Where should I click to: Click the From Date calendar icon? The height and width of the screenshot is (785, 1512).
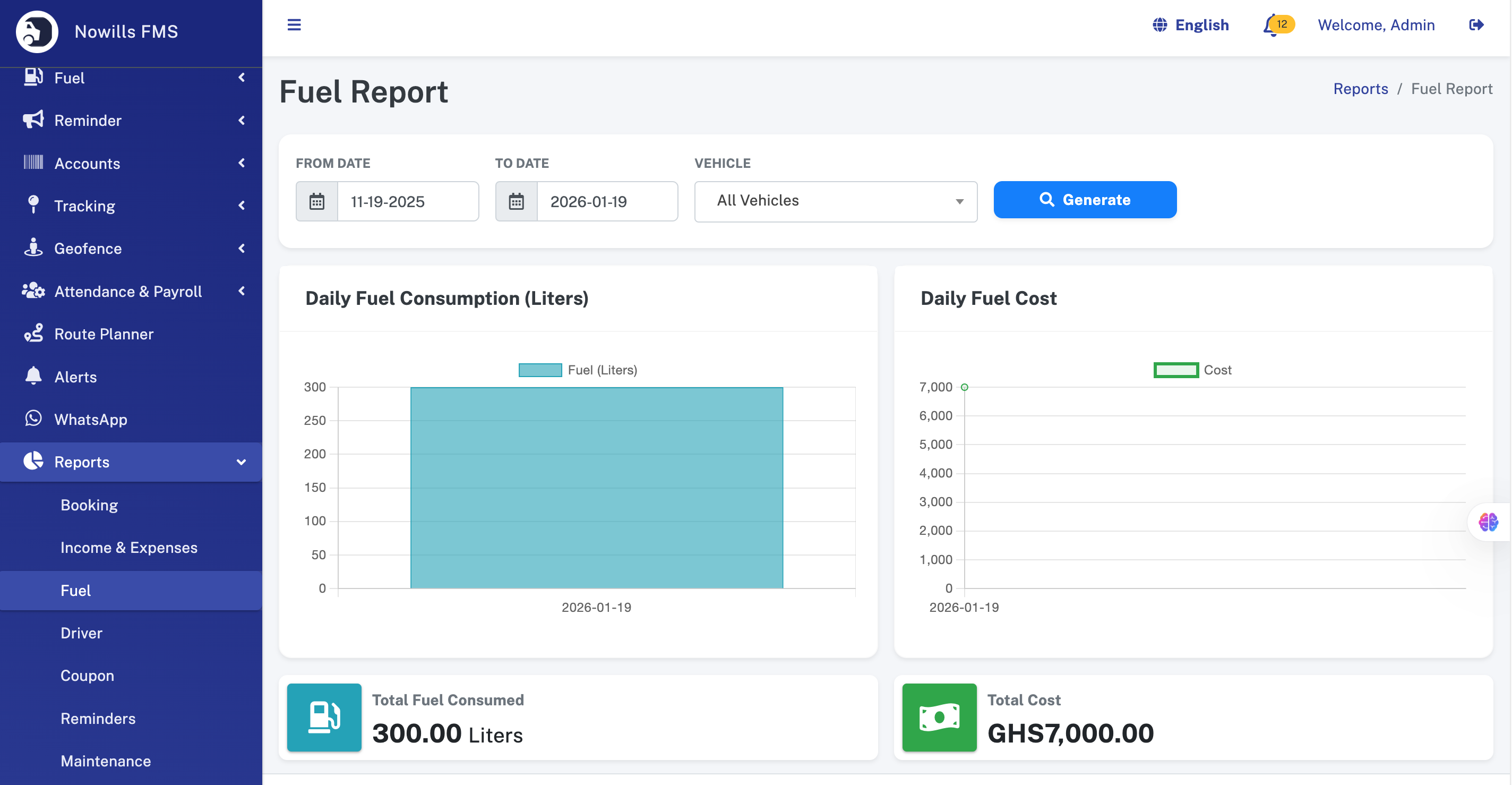pos(317,201)
